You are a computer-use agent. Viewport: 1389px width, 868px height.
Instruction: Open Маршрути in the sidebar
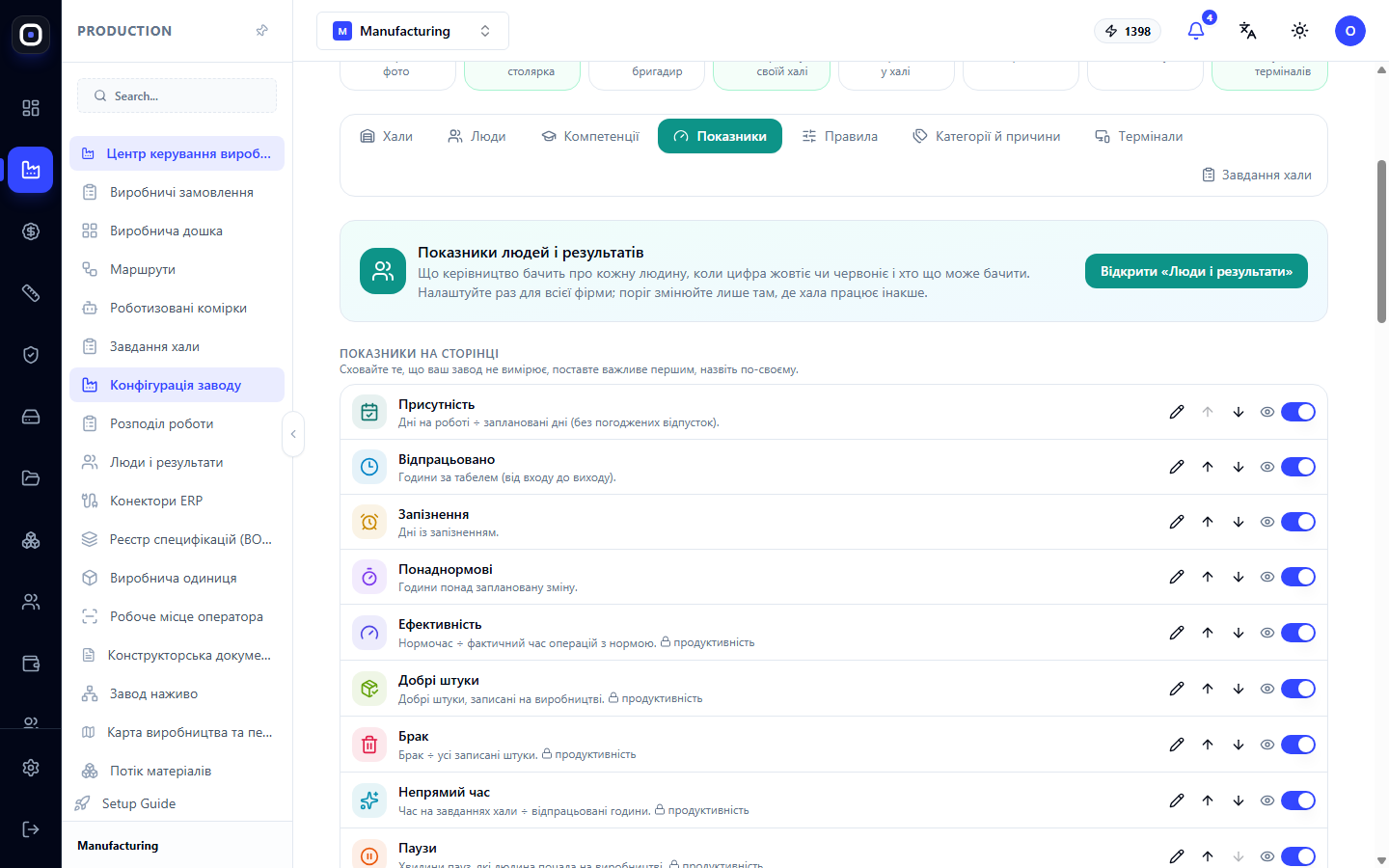point(177,269)
